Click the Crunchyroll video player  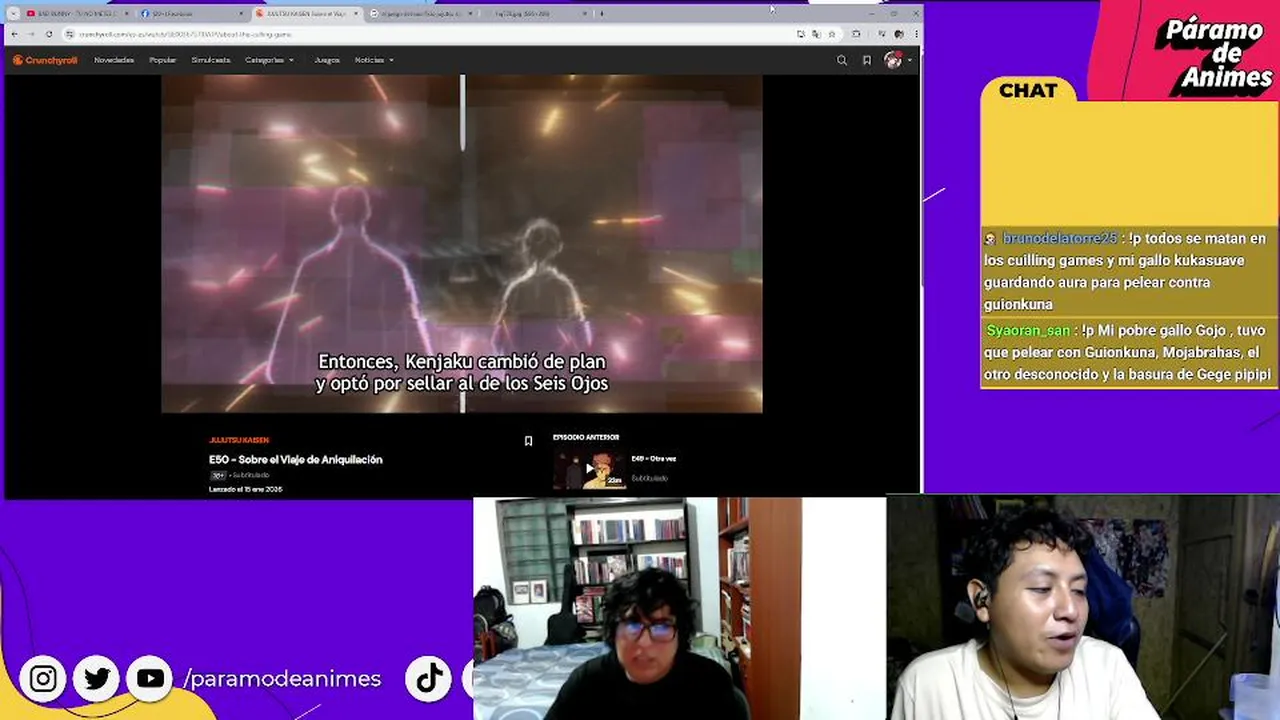[x=462, y=243]
